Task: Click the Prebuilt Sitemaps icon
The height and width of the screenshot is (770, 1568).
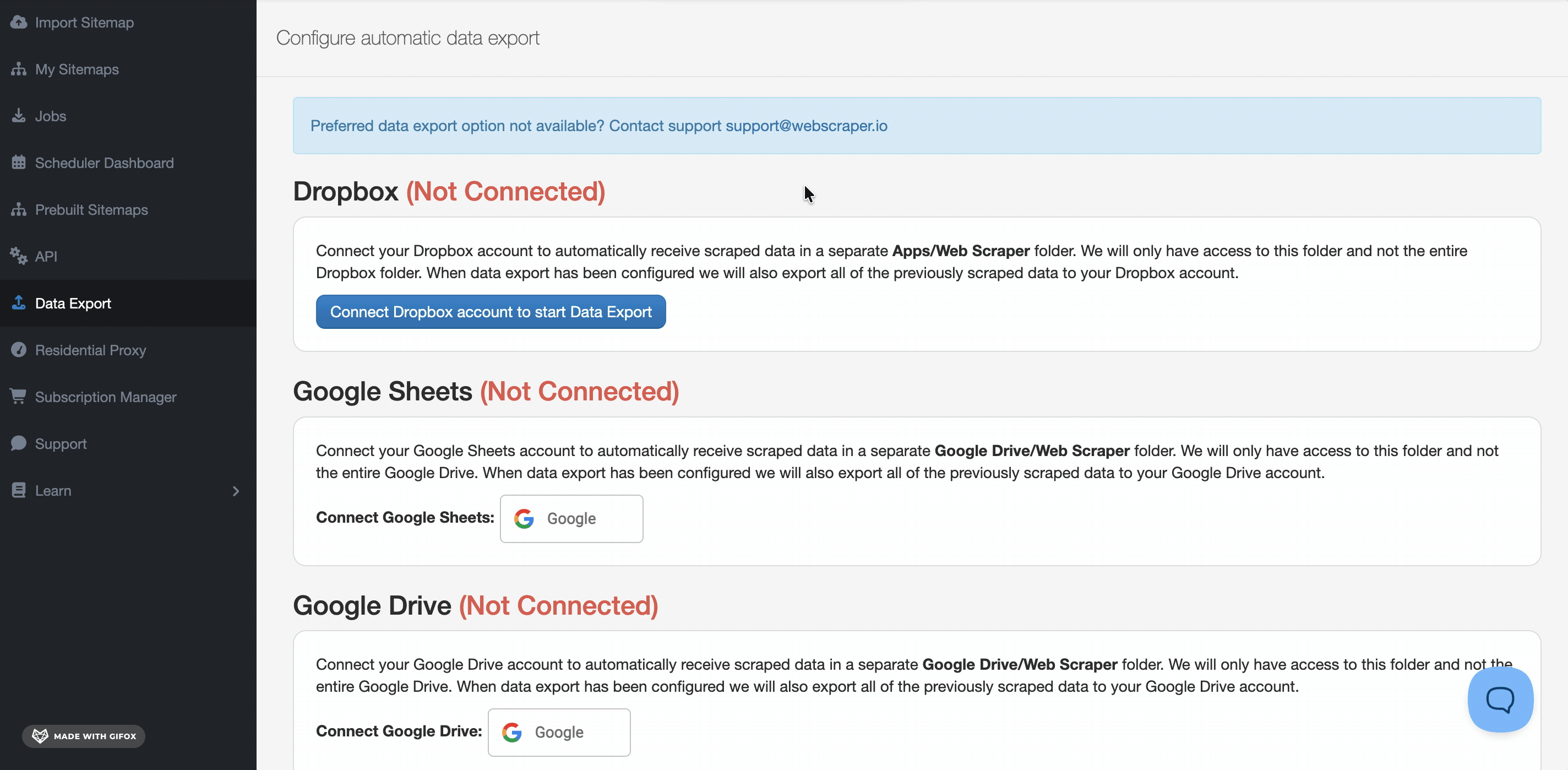Action: tap(19, 209)
